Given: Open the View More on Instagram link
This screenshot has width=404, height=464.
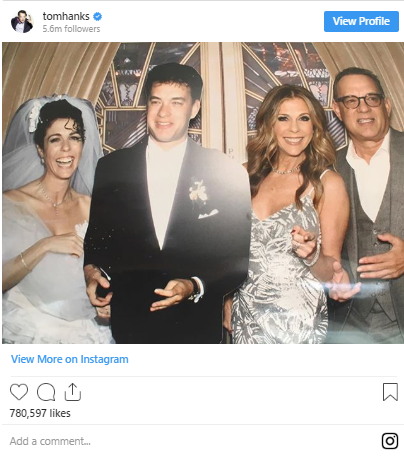Looking at the screenshot, I should point(70,359).
